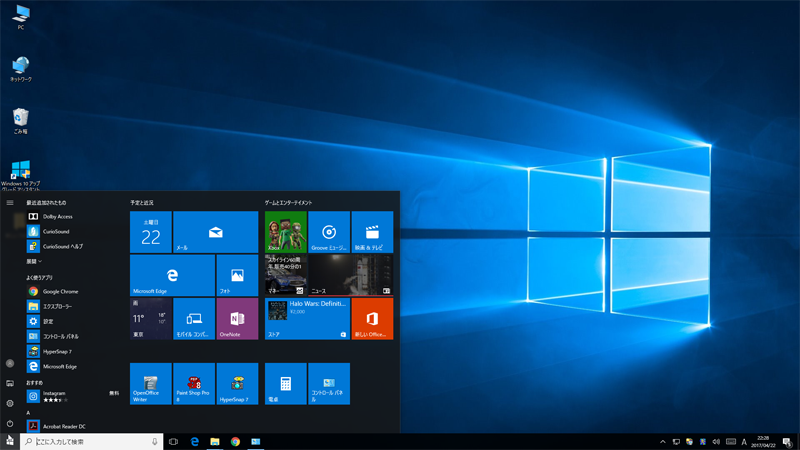800x450 pixels.
Task: Open the Movies & TV tile
Action: point(372,232)
